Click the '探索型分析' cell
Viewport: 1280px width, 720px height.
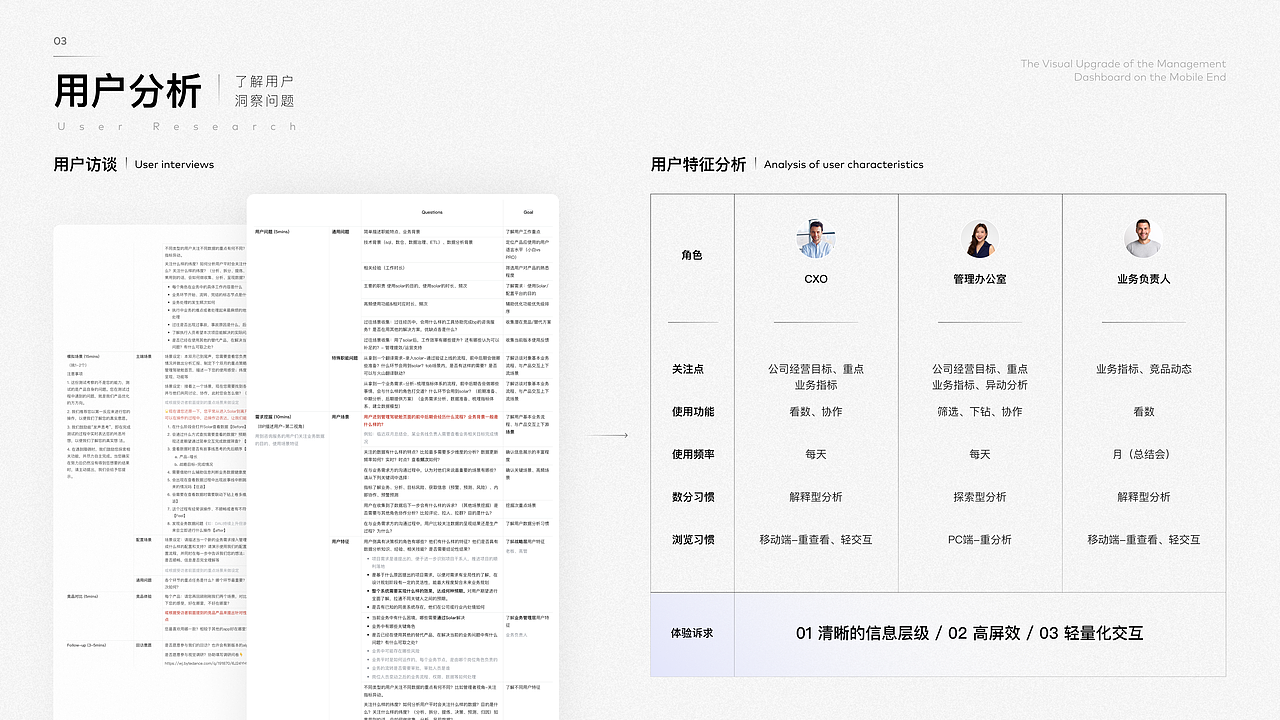980,497
